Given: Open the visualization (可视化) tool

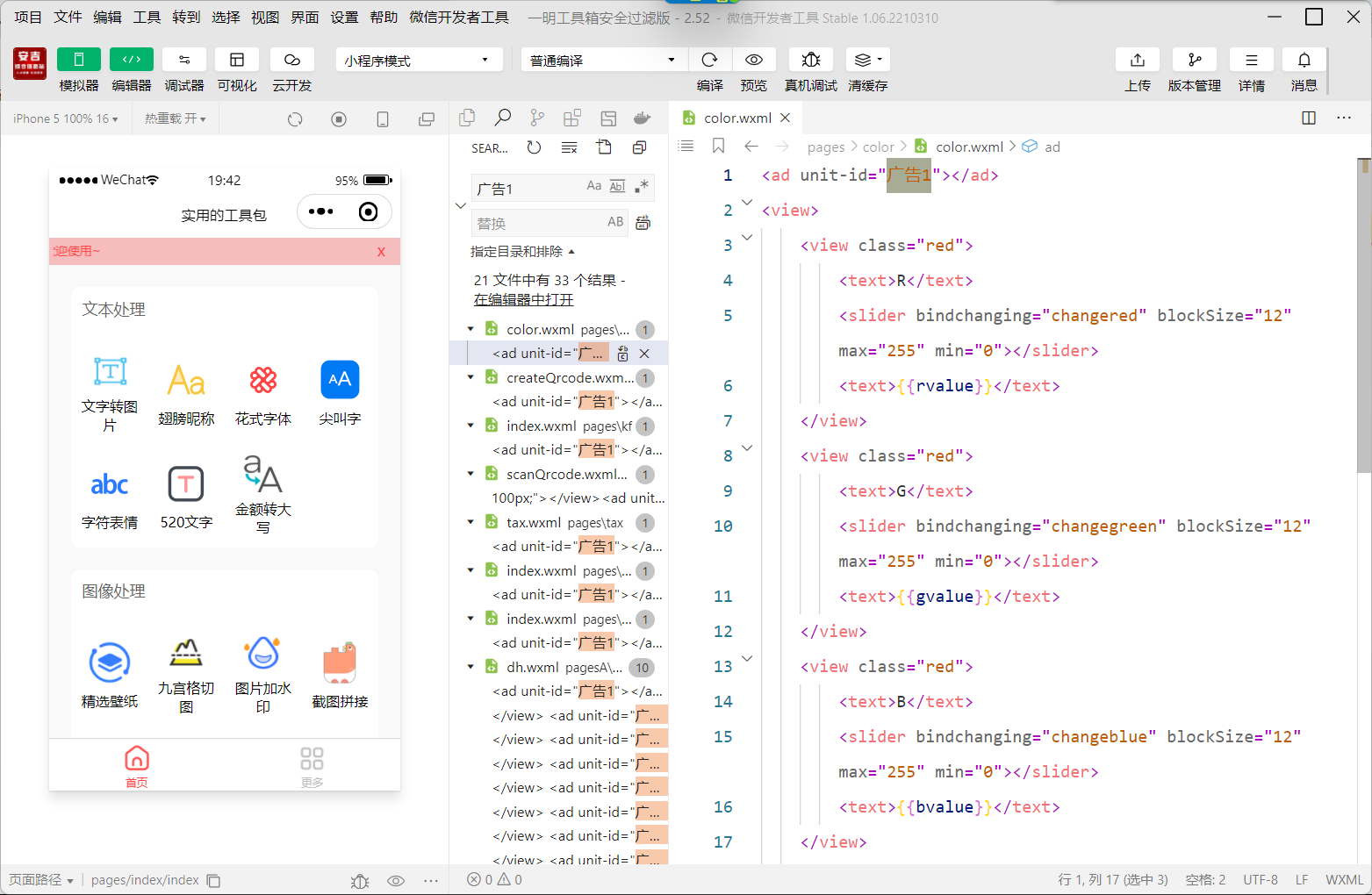Looking at the screenshot, I should 237,60.
